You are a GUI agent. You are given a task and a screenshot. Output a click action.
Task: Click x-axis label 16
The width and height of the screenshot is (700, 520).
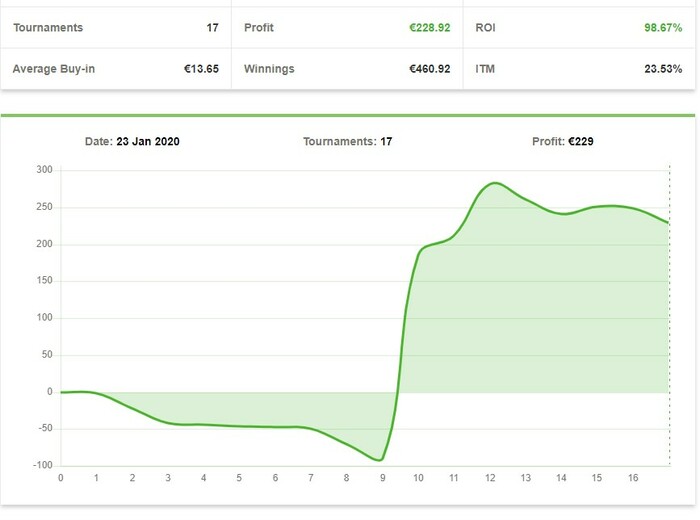pos(633,478)
